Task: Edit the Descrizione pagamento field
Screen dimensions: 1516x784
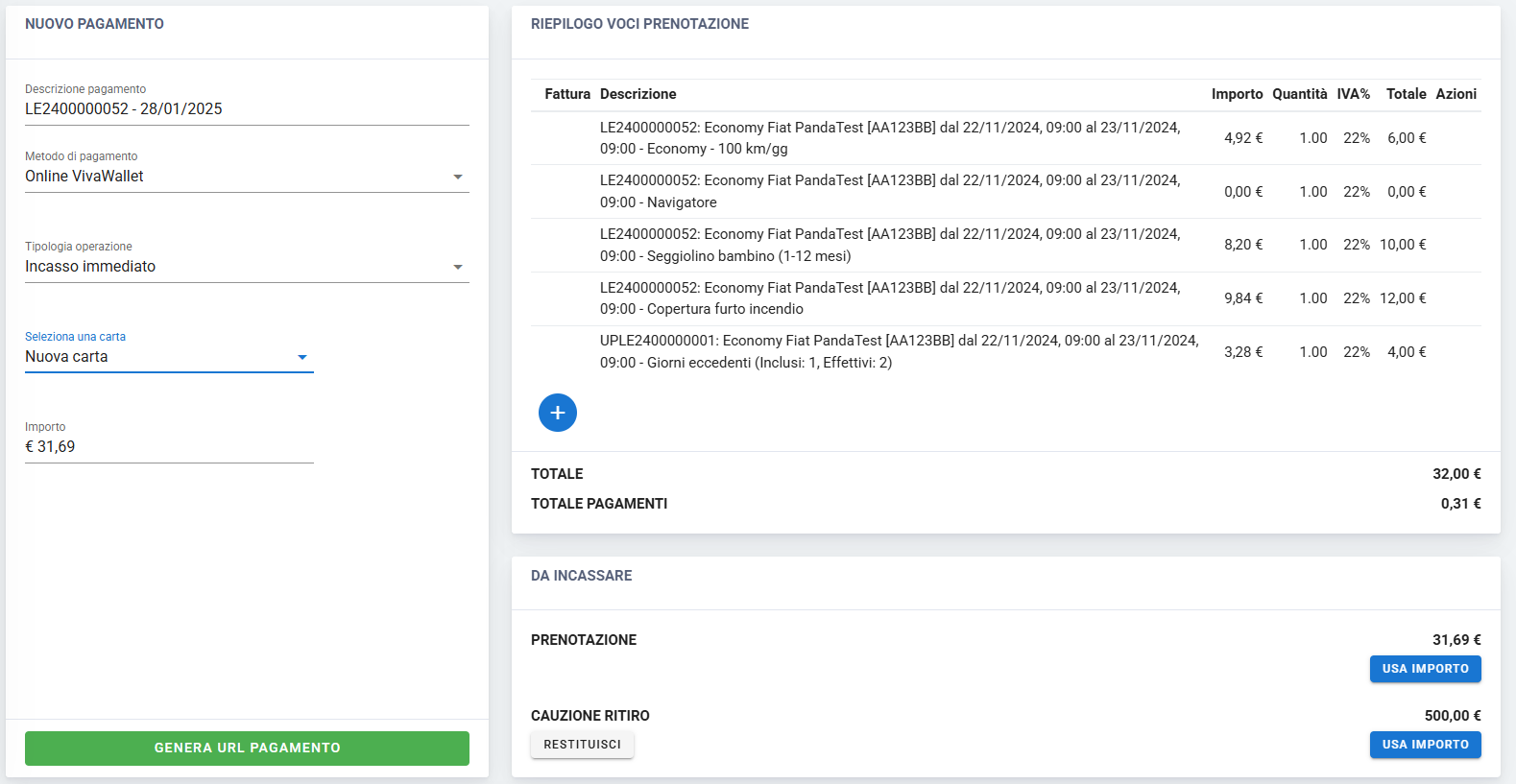Action: (247, 109)
